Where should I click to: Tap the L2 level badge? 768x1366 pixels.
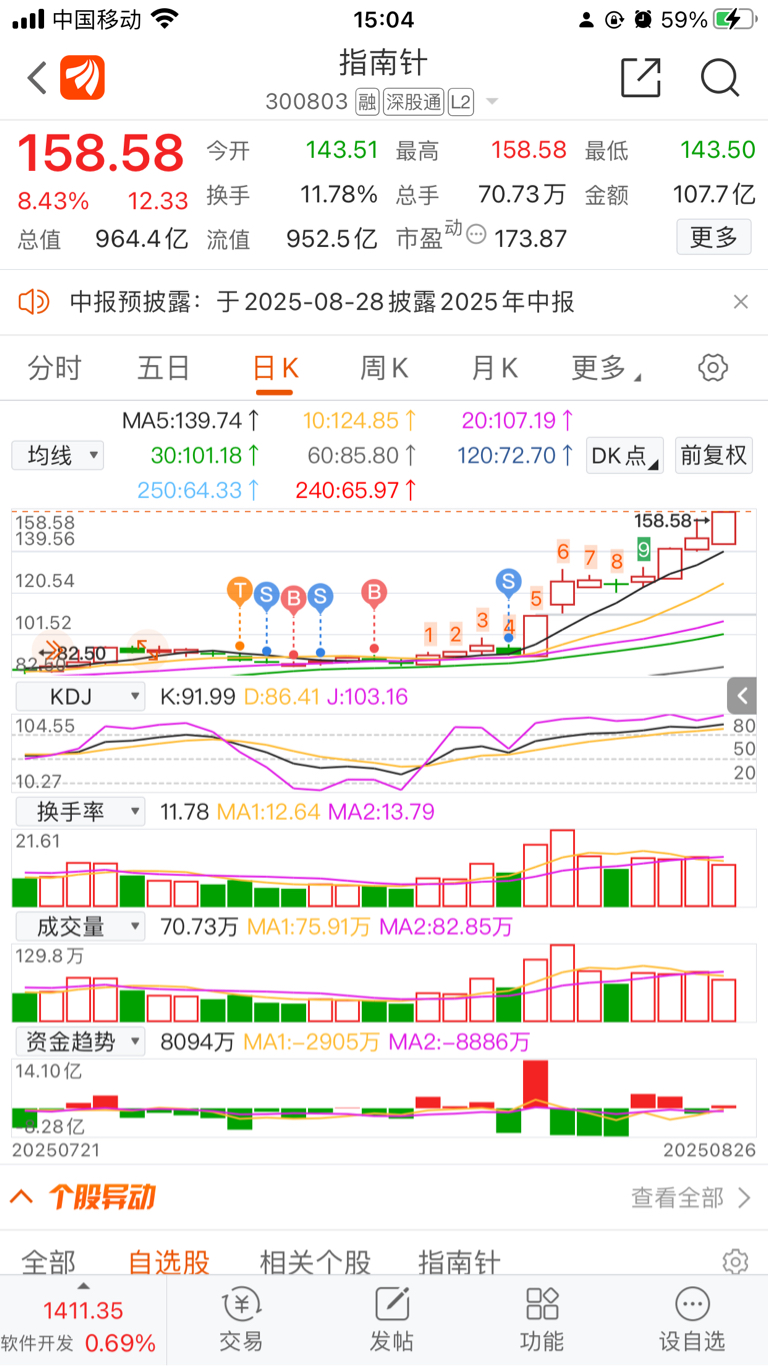click(x=460, y=102)
